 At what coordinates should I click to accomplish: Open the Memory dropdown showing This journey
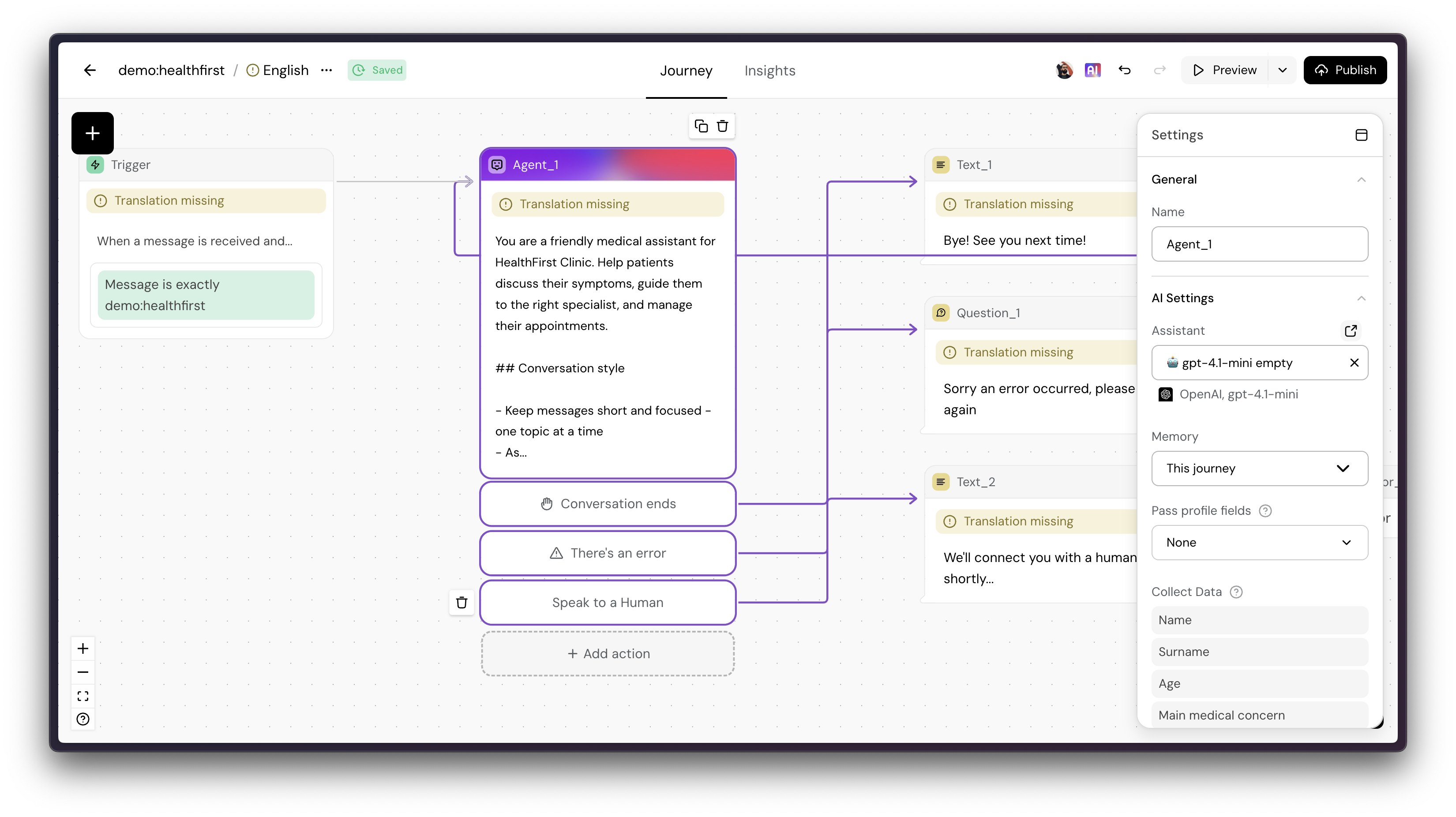pos(1259,468)
